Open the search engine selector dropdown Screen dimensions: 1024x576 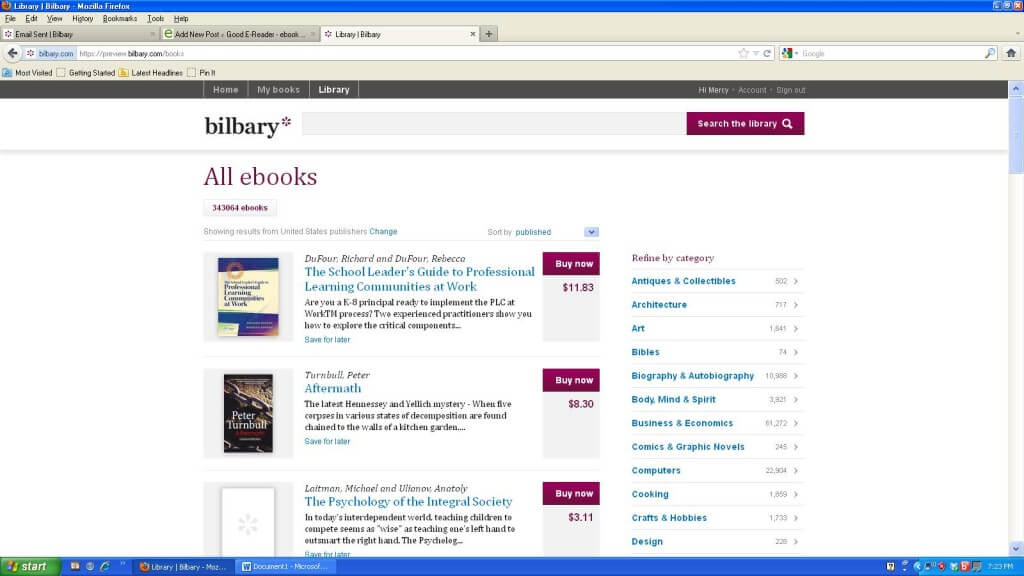790,54
